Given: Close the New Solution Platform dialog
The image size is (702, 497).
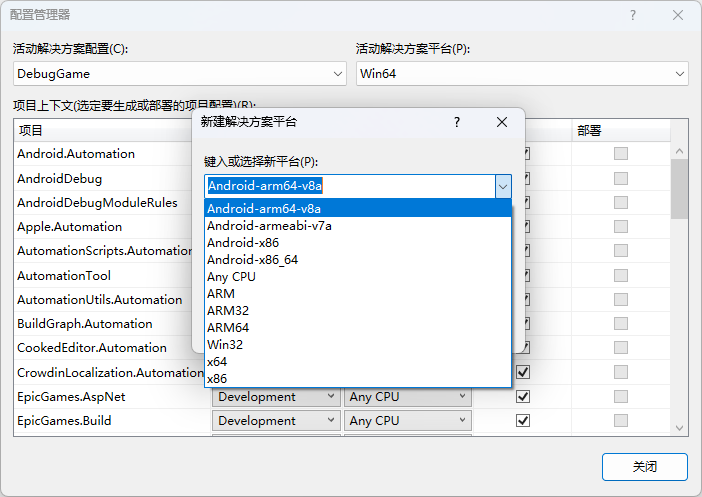Looking at the screenshot, I should click(x=502, y=122).
